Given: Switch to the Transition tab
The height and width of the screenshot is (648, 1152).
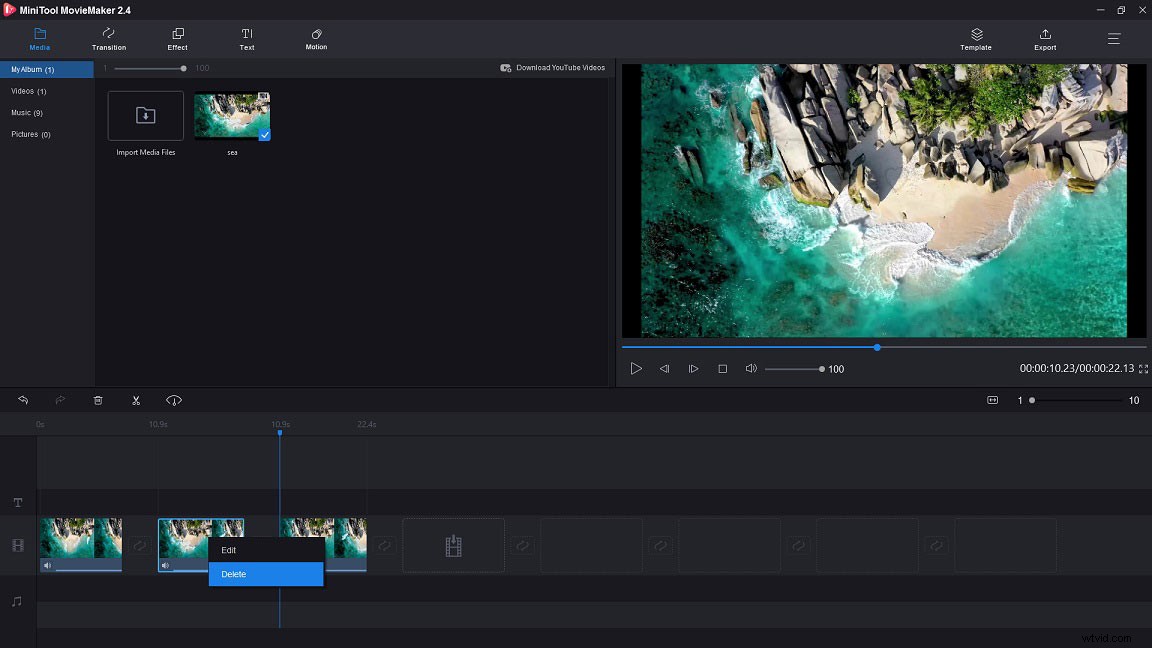Looking at the screenshot, I should click(108, 40).
